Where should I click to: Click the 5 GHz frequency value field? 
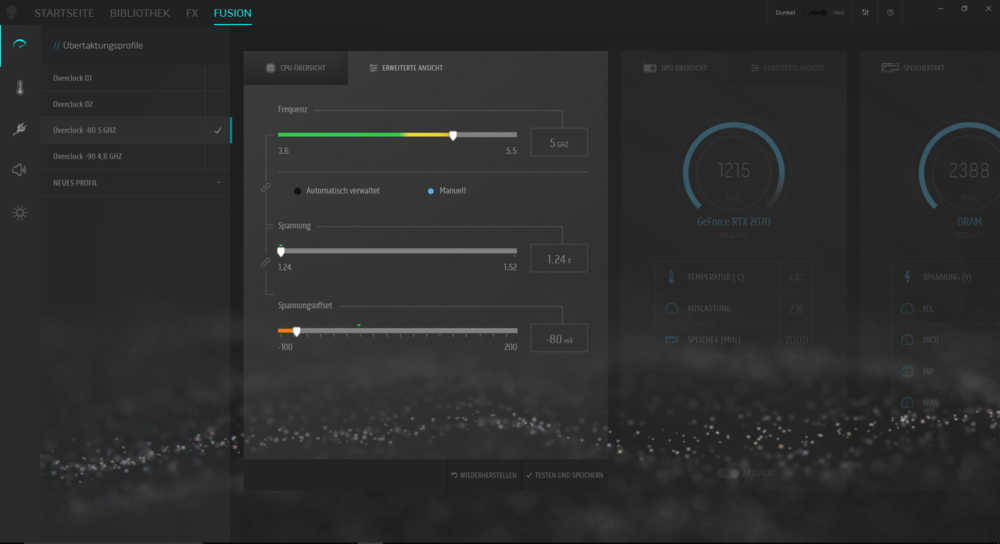(558, 143)
